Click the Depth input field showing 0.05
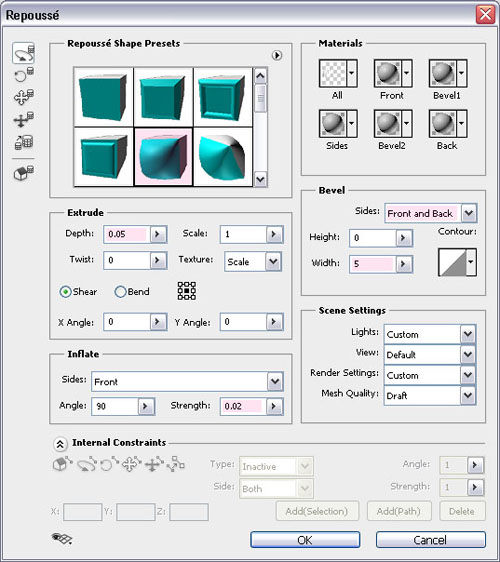This screenshot has height=562, width=500. pyautogui.click(x=127, y=234)
